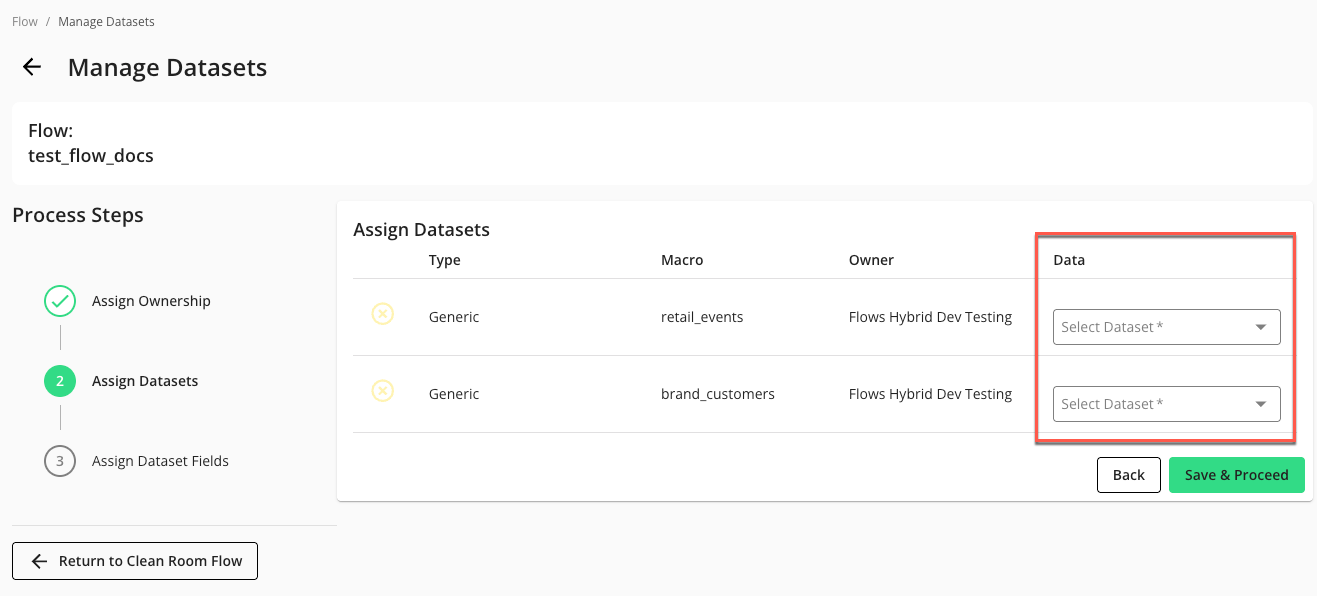Screen dimensions: 1317x596
Task: Select the highlighted Data column region
Action: [x=1165, y=338]
